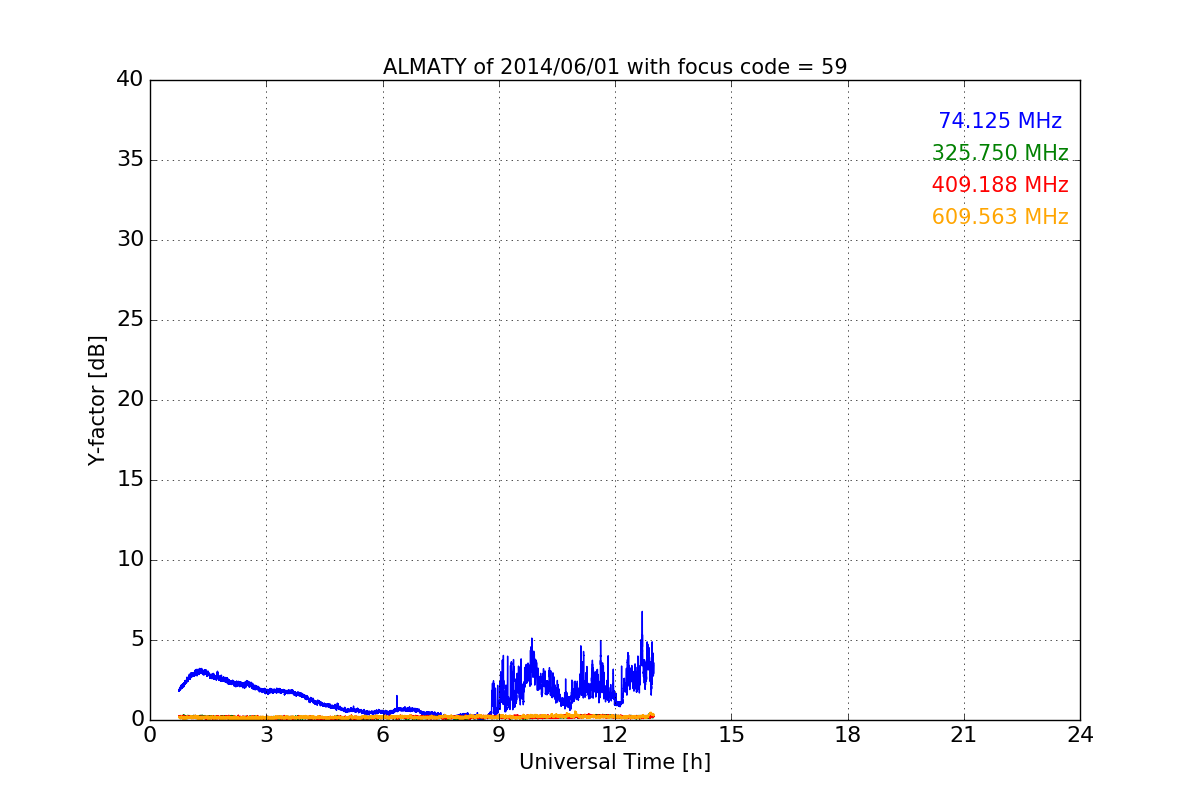Click the Y-factor [dB] axis label

(97, 400)
